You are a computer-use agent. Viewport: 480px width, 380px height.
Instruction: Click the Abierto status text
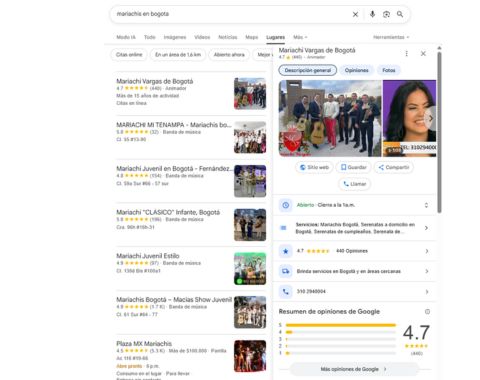[x=305, y=205]
